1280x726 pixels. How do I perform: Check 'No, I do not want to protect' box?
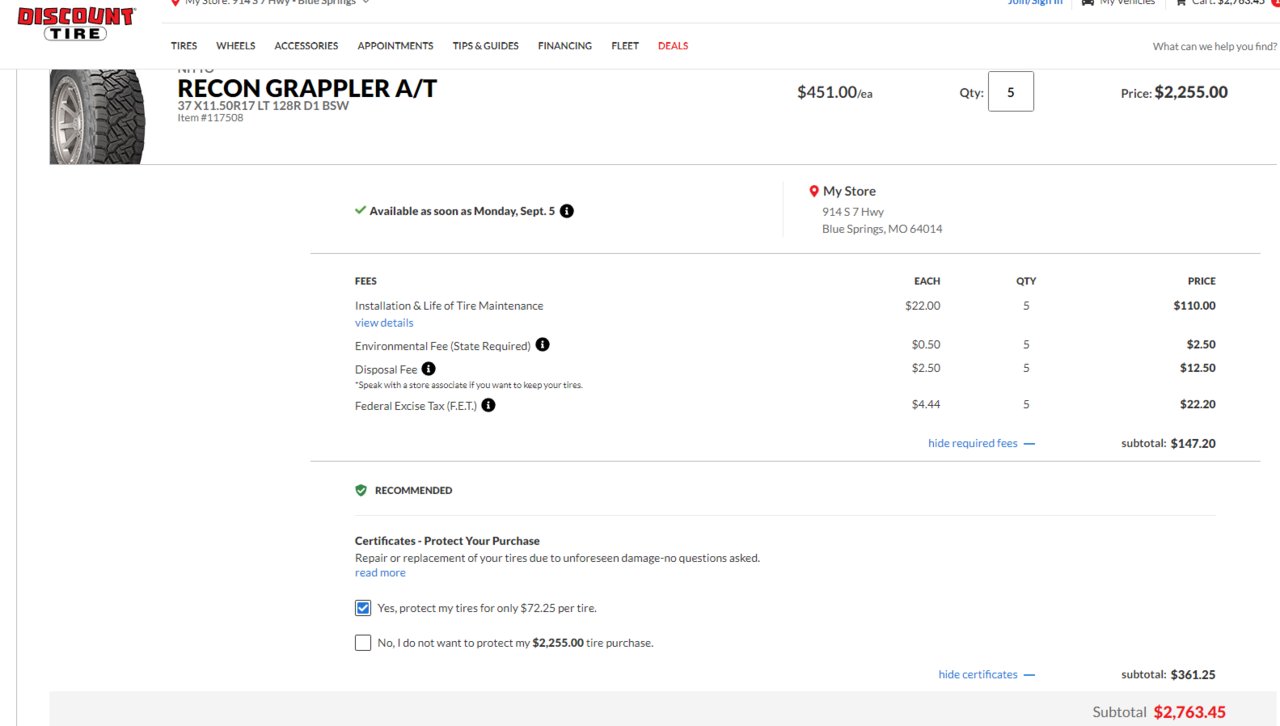coord(363,642)
